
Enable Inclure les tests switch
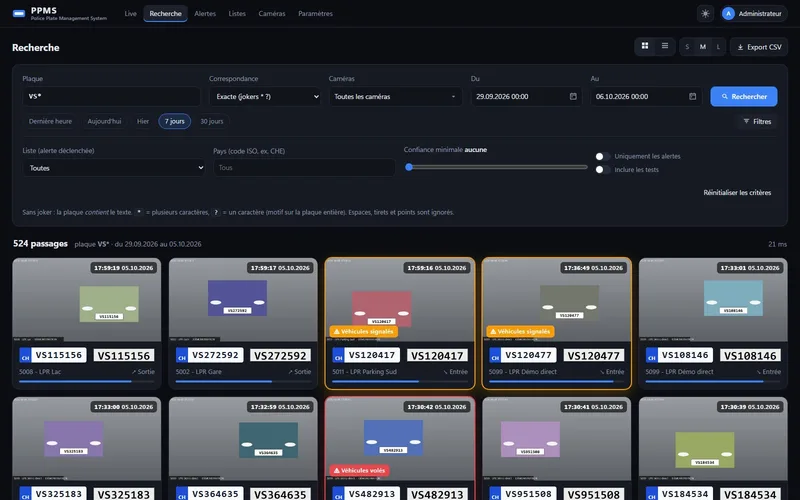pyautogui.click(x=603, y=169)
